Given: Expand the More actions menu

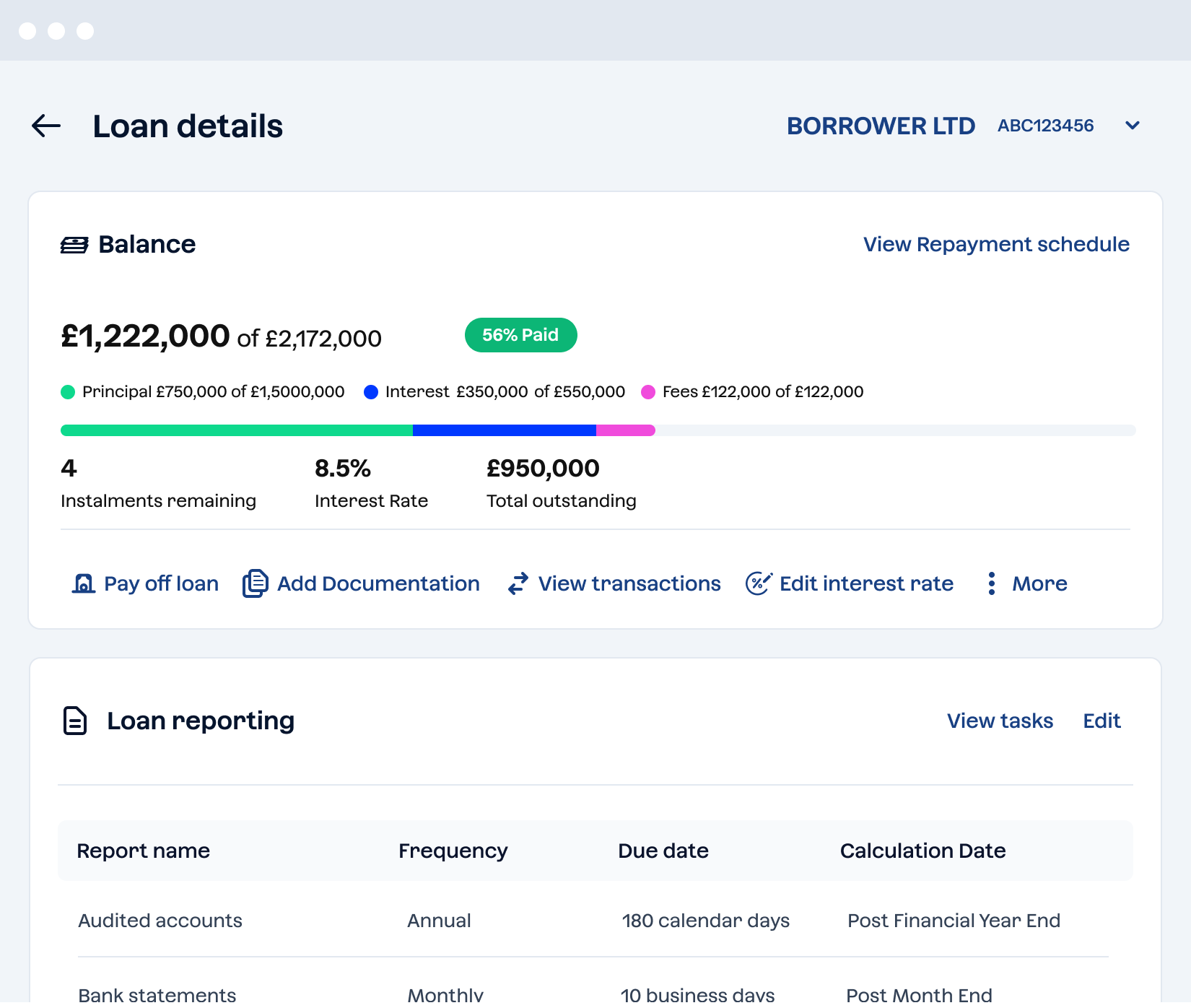Looking at the screenshot, I should click(x=1039, y=583).
